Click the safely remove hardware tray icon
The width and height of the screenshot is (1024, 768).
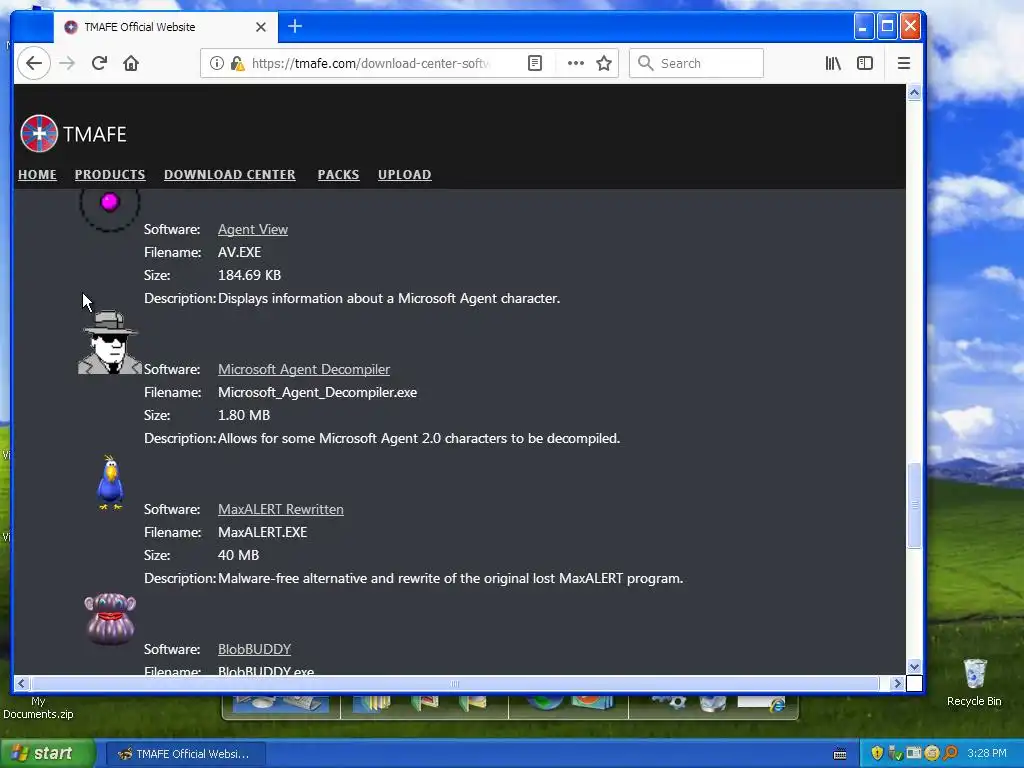[895, 754]
